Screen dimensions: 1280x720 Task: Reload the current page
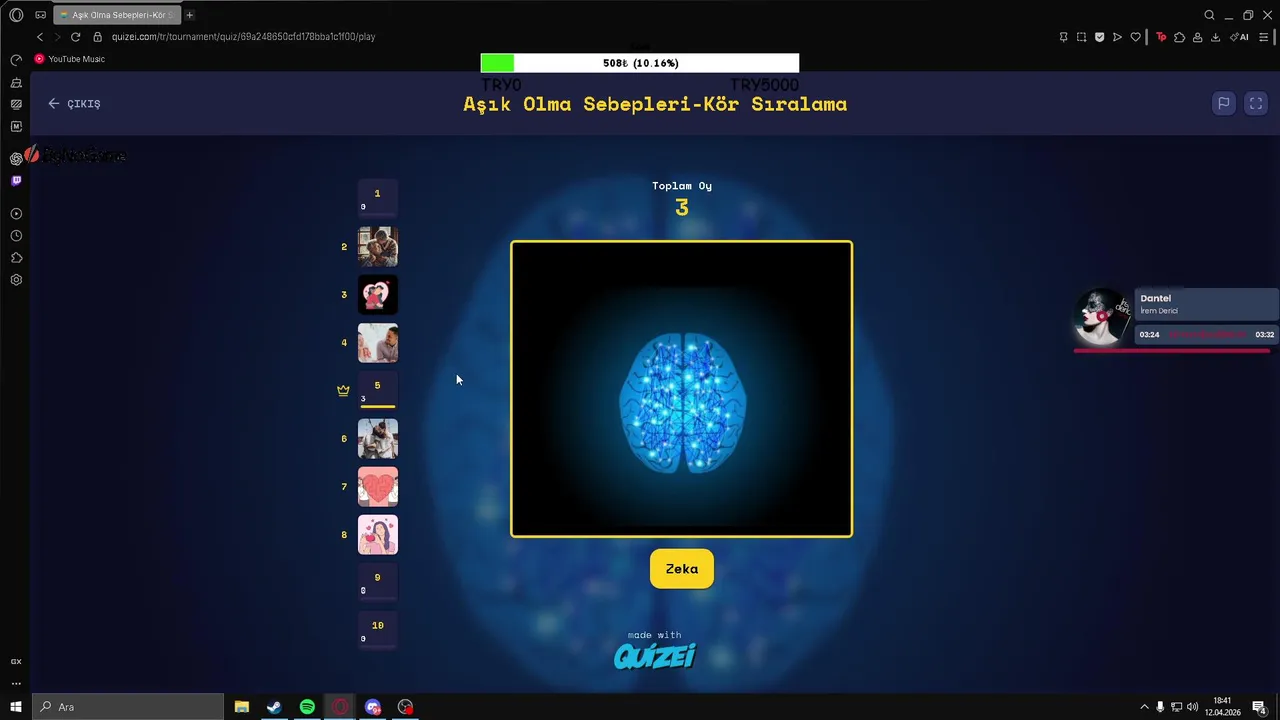tap(75, 37)
